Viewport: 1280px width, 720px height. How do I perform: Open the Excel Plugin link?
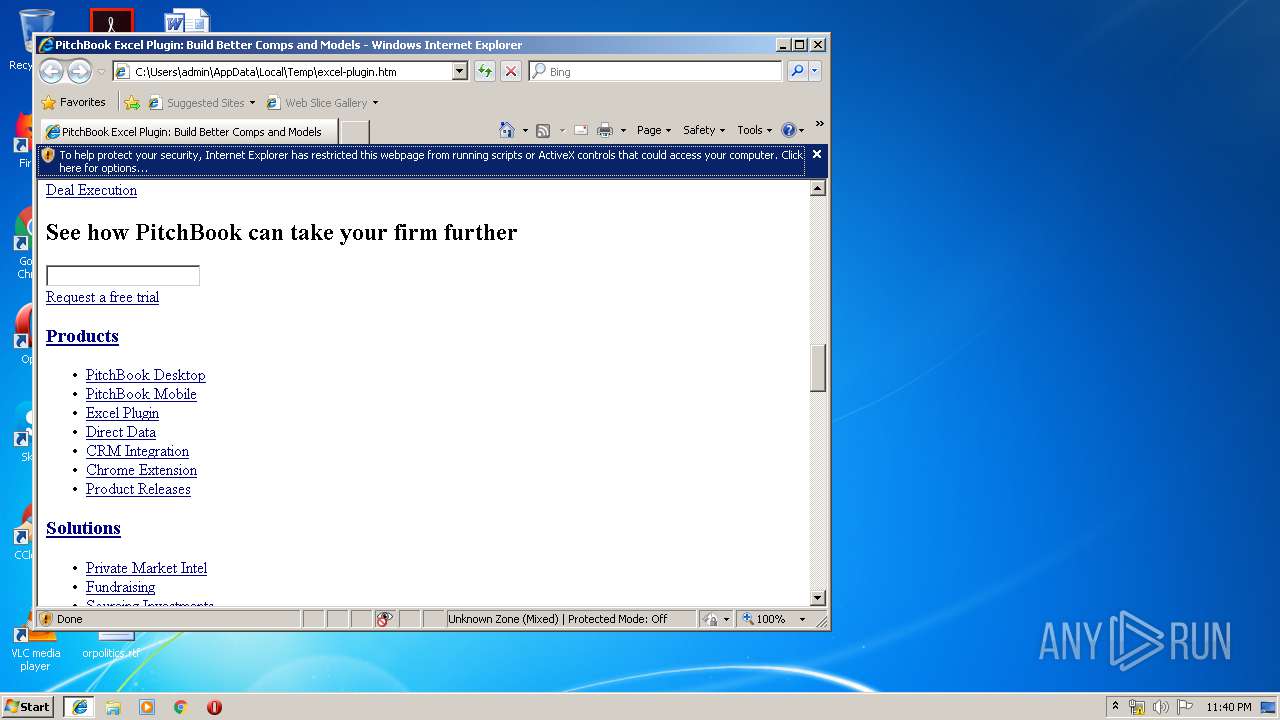click(122, 413)
